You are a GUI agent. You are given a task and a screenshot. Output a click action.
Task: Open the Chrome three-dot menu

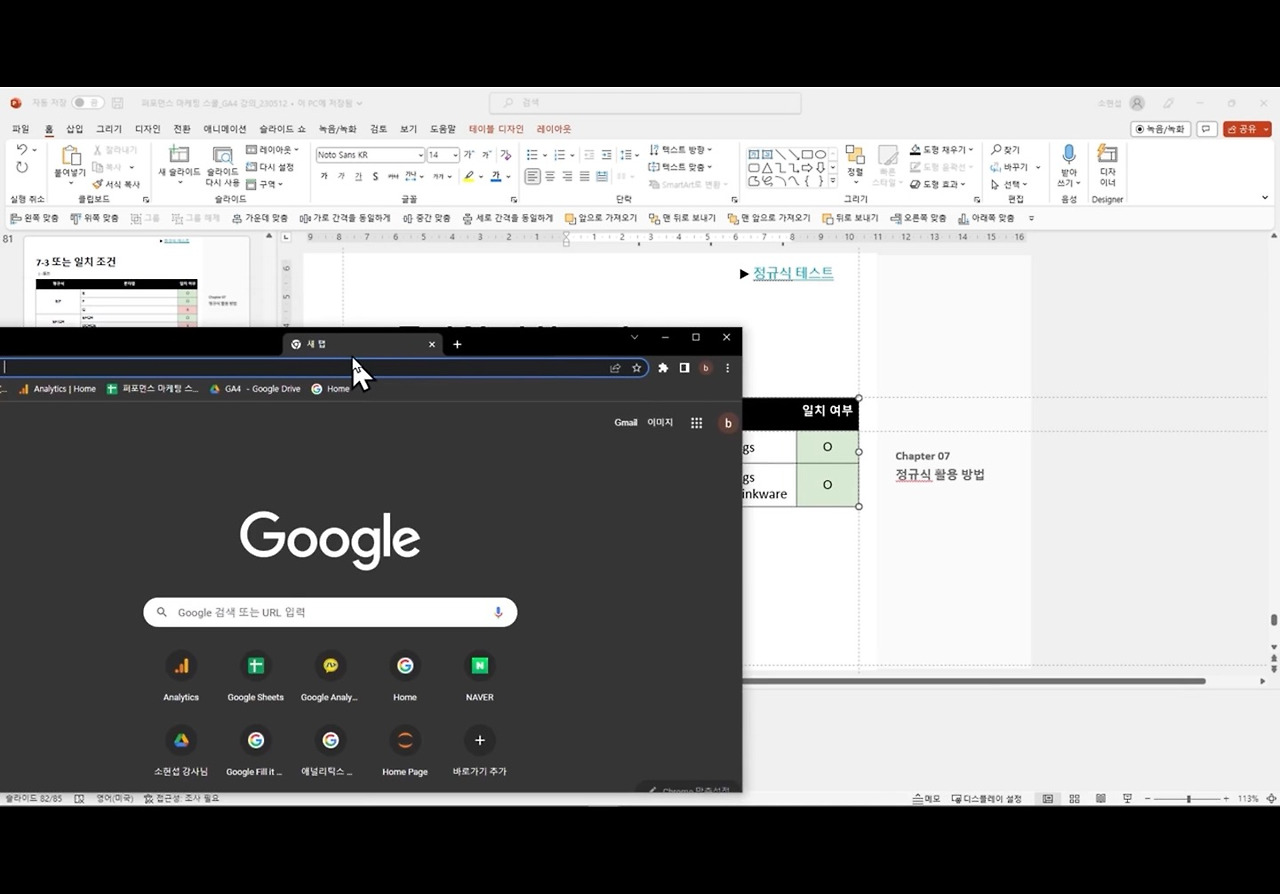(727, 368)
